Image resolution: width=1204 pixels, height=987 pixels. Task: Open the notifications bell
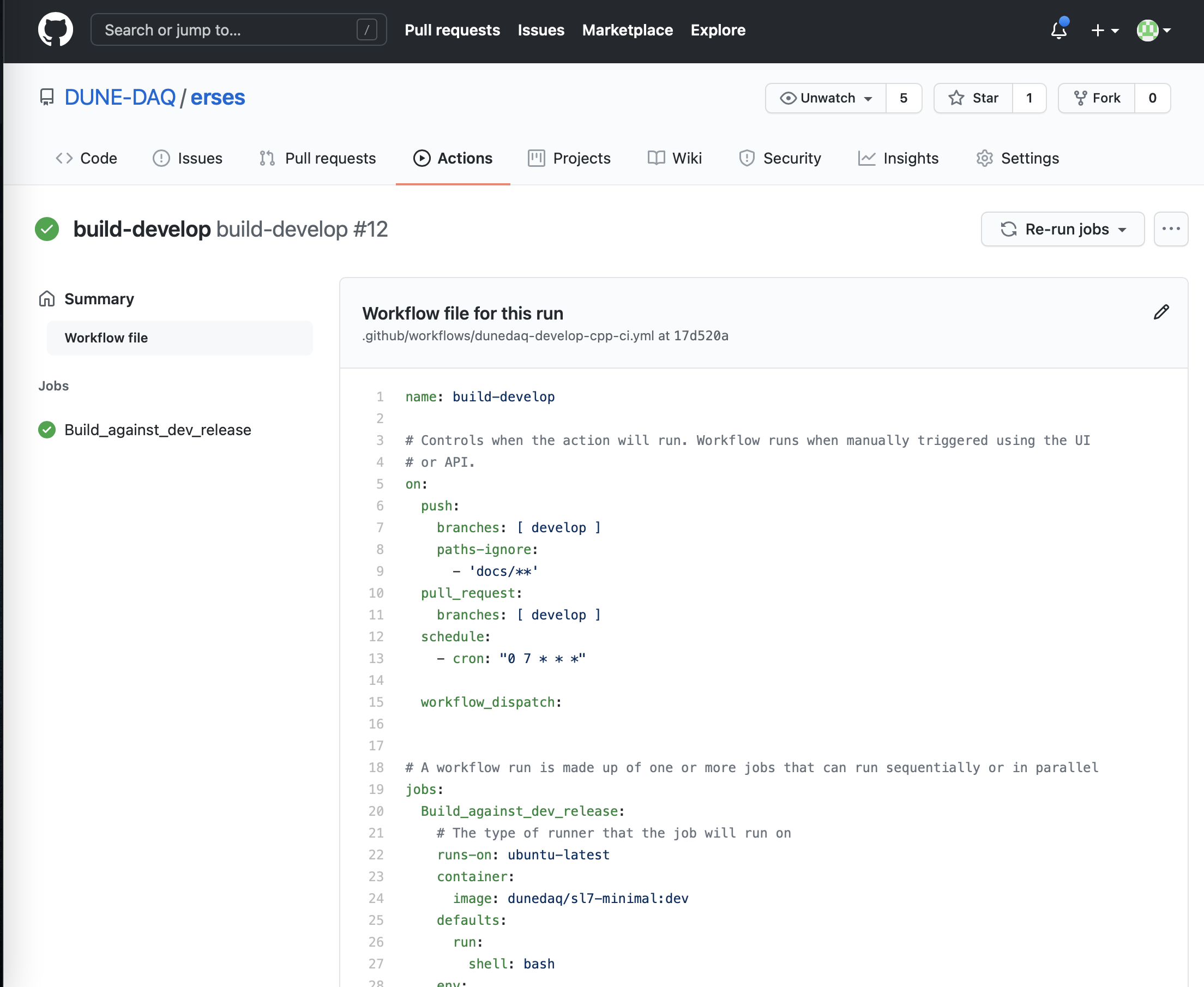[1058, 29]
